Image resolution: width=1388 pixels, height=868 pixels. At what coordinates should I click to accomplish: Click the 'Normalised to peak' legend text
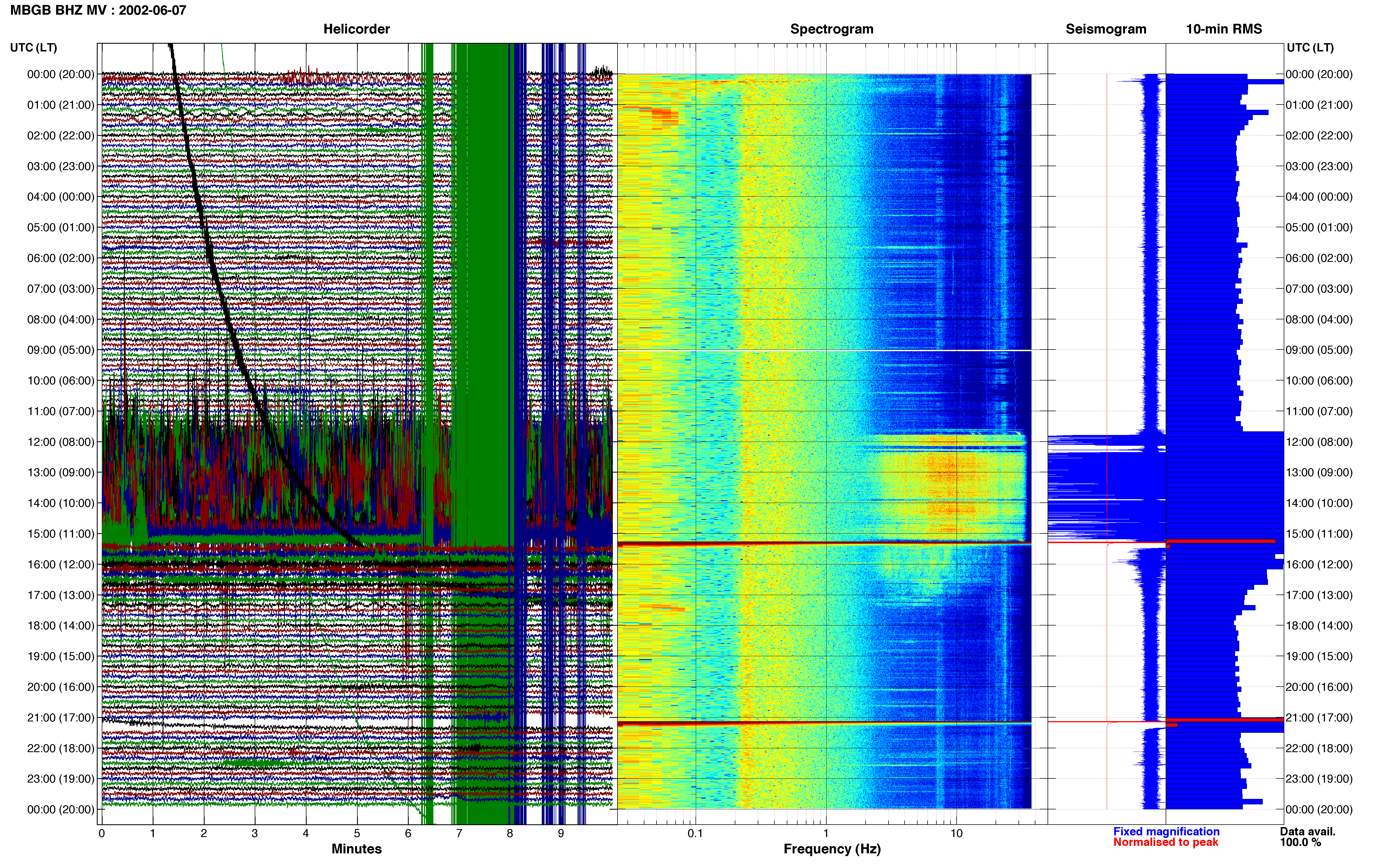pyautogui.click(x=1166, y=842)
